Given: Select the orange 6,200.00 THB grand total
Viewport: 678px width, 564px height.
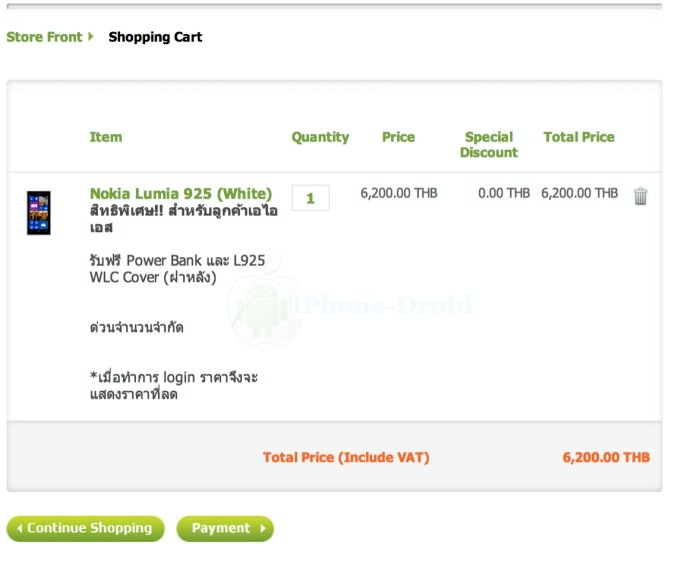Looking at the screenshot, I should tap(606, 457).
